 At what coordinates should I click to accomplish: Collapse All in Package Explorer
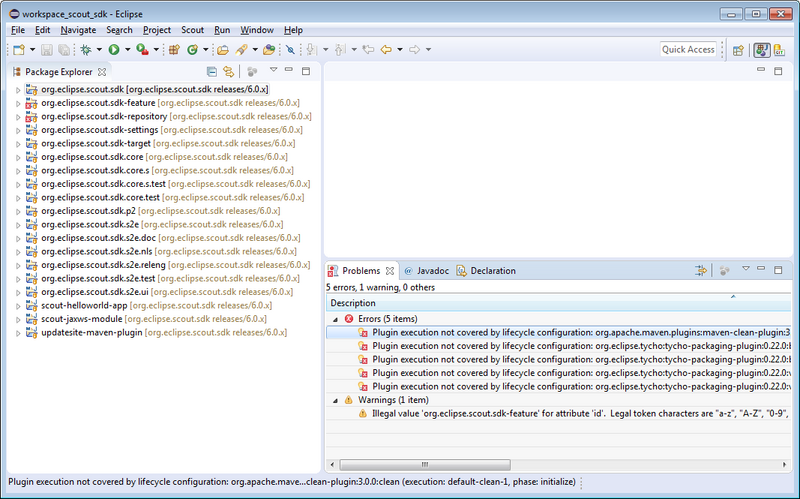pyautogui.click(x=212, y=71)
